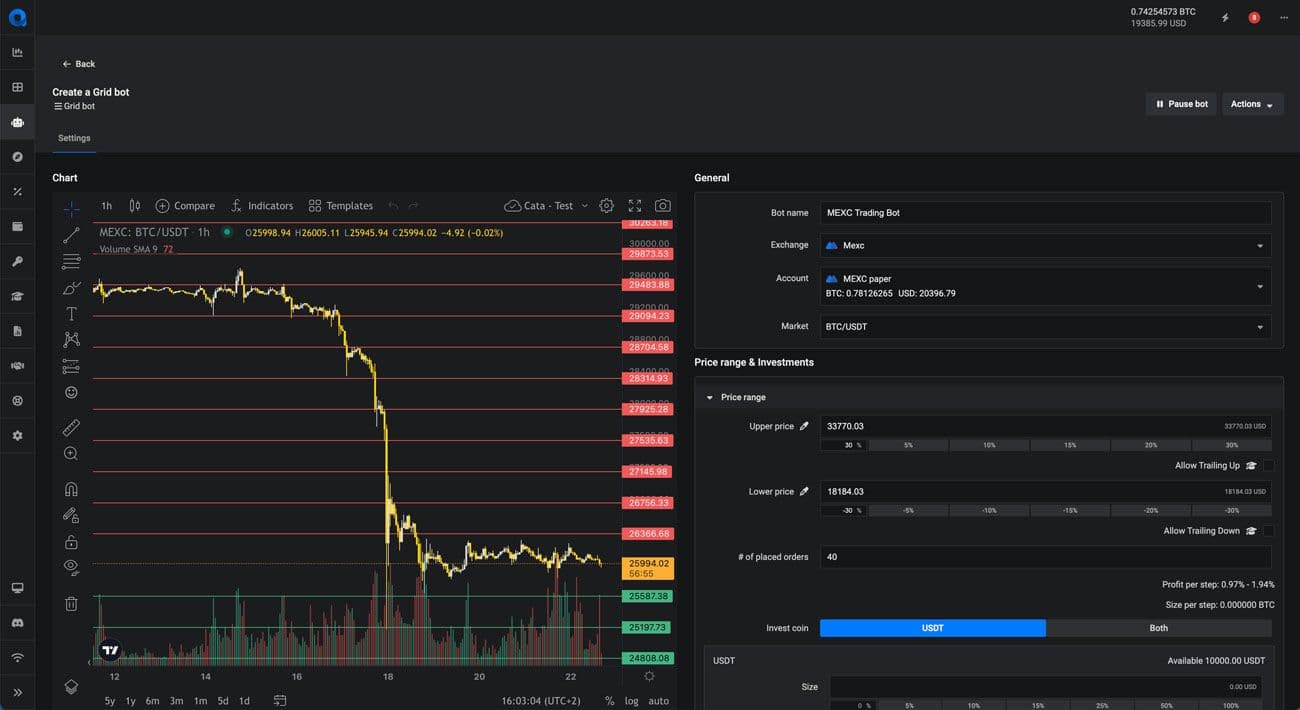1300x710 pixels.
Task: Set chart range to 1d
Action: point(244,701)
